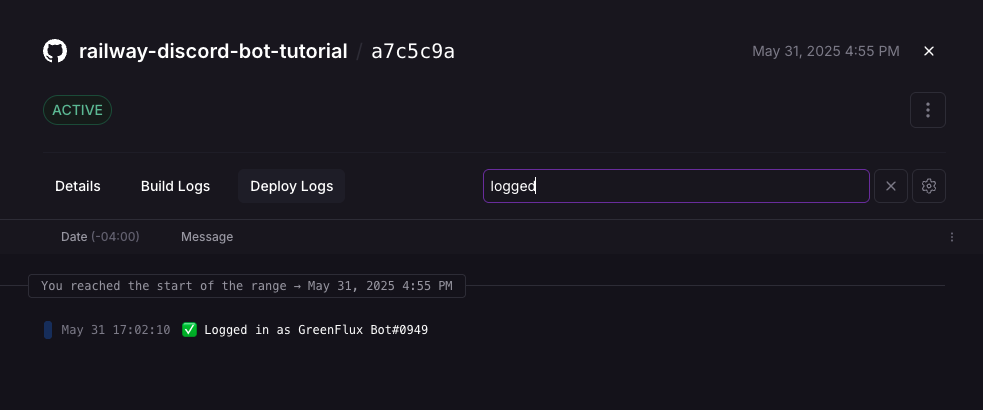Click the Date column header
The height and width of the screenshot is (410, 983).
pos(100,237)
